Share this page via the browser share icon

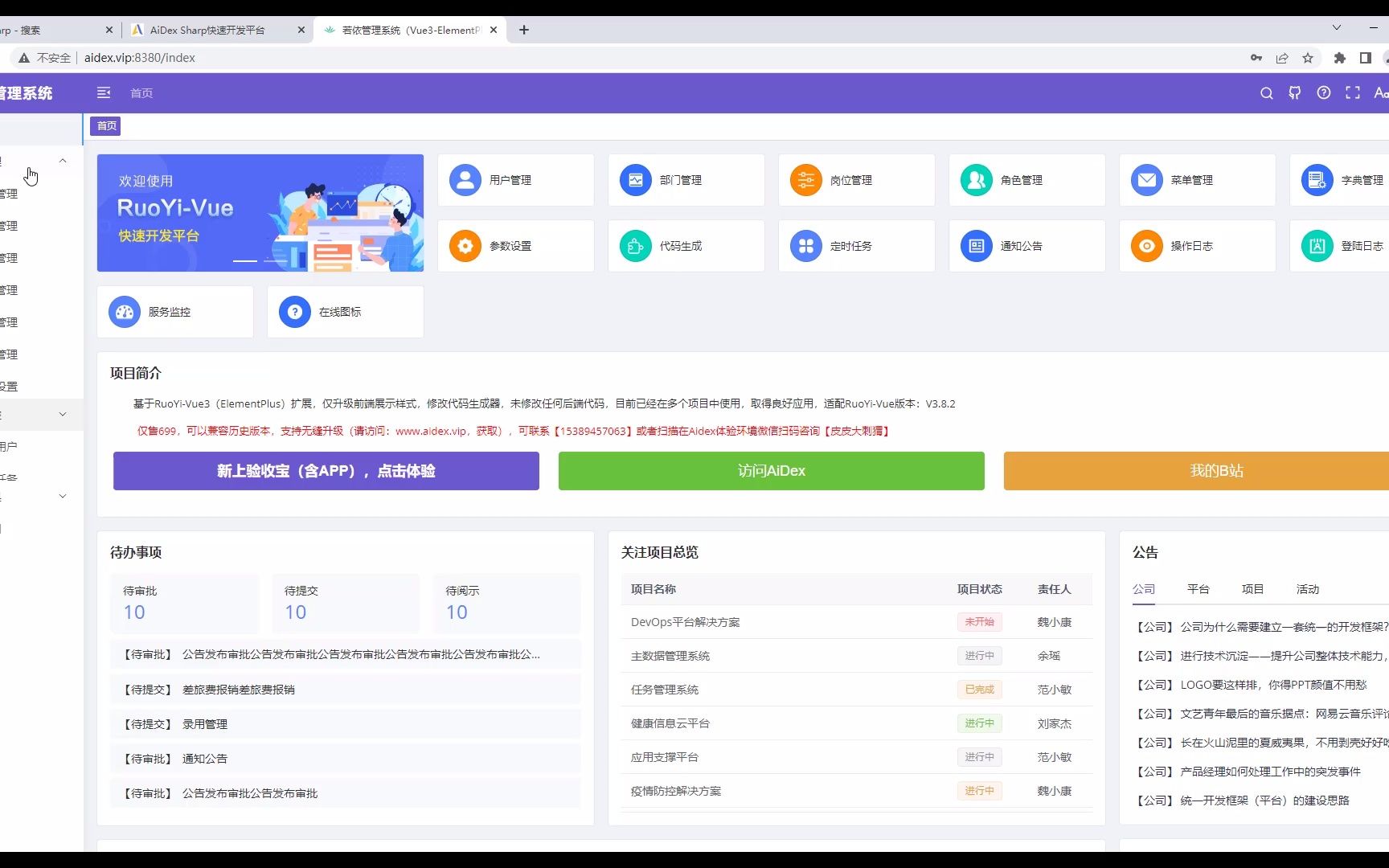click(x=1282, y=58)
